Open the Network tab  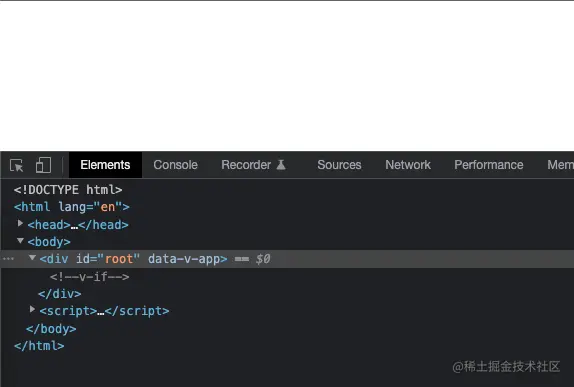408,165
